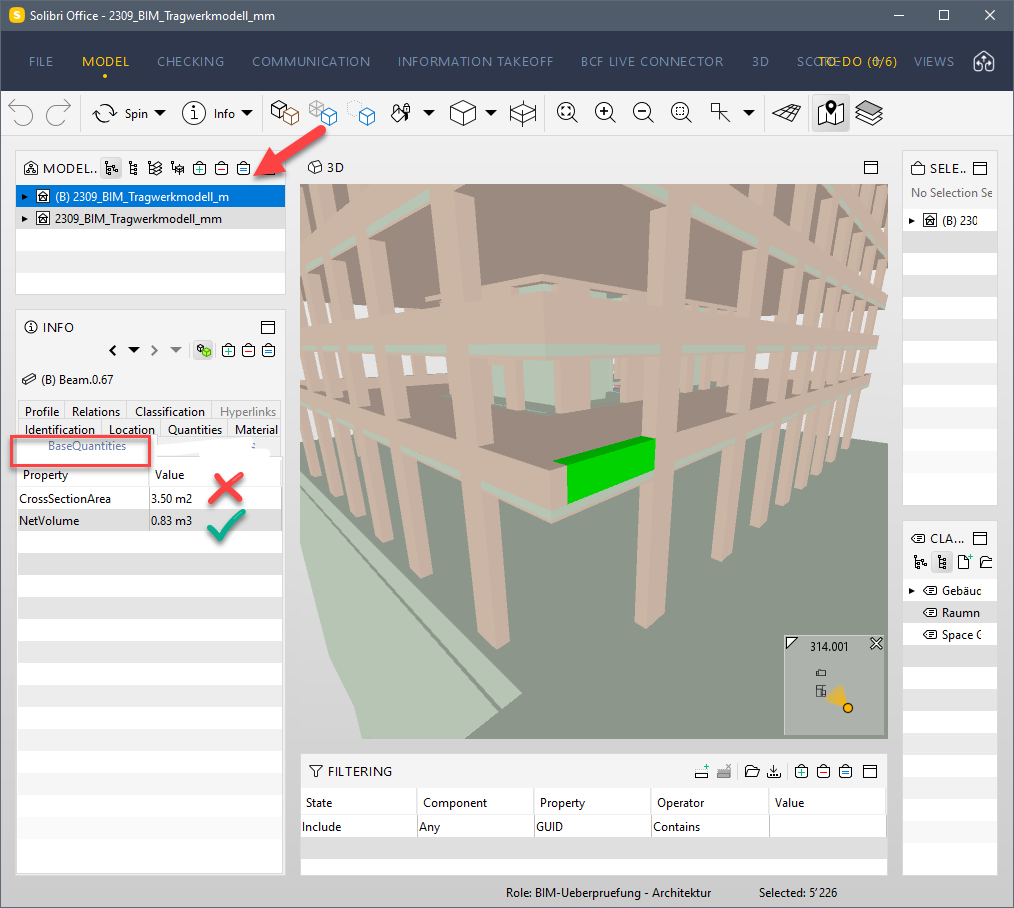This screenshot has height=908, width=1014.
Task: Activate the Zoom Out tool
Action: pos(643,113)
